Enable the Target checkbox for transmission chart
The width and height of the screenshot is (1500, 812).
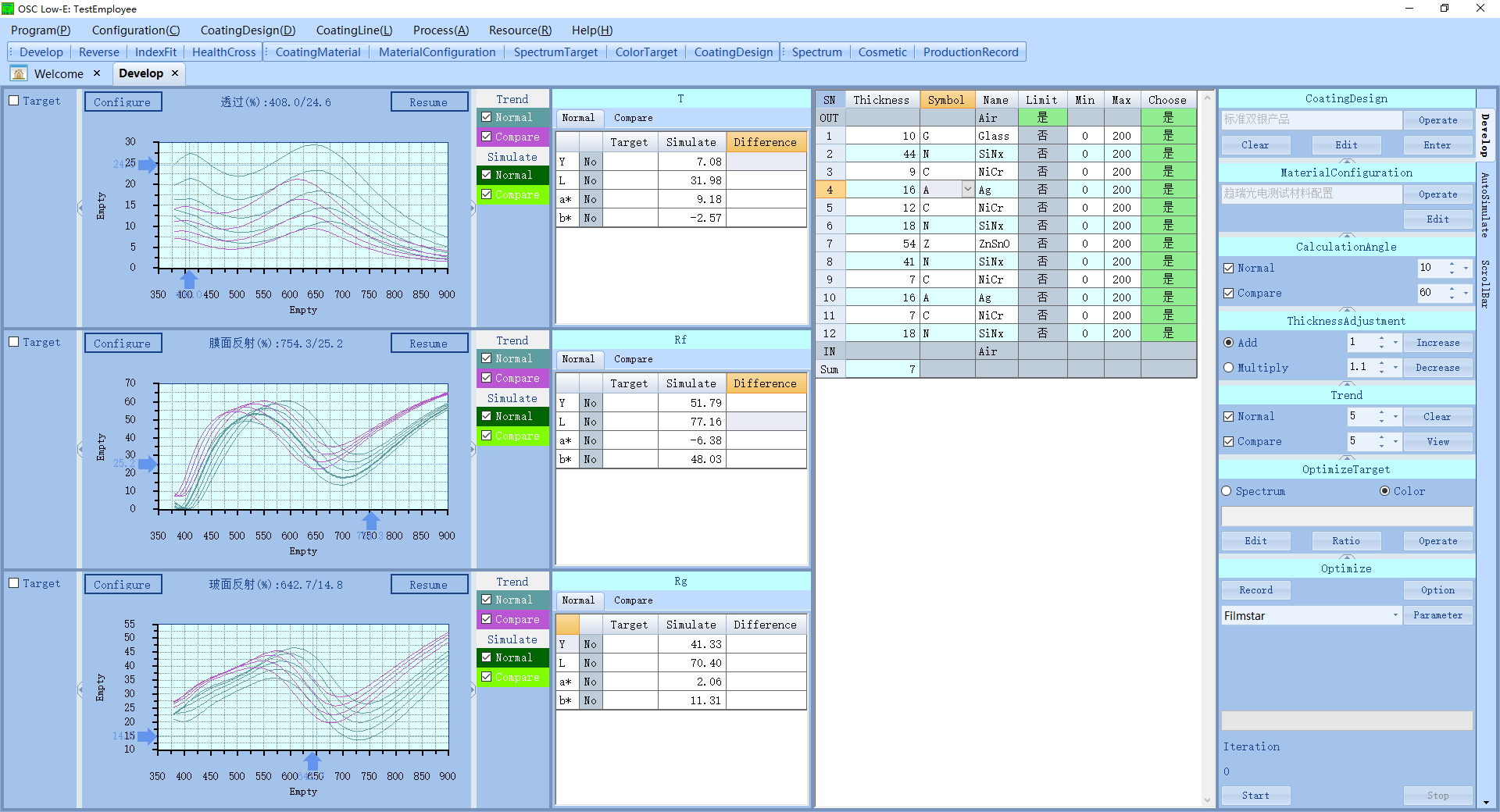(x=14, y=101)
